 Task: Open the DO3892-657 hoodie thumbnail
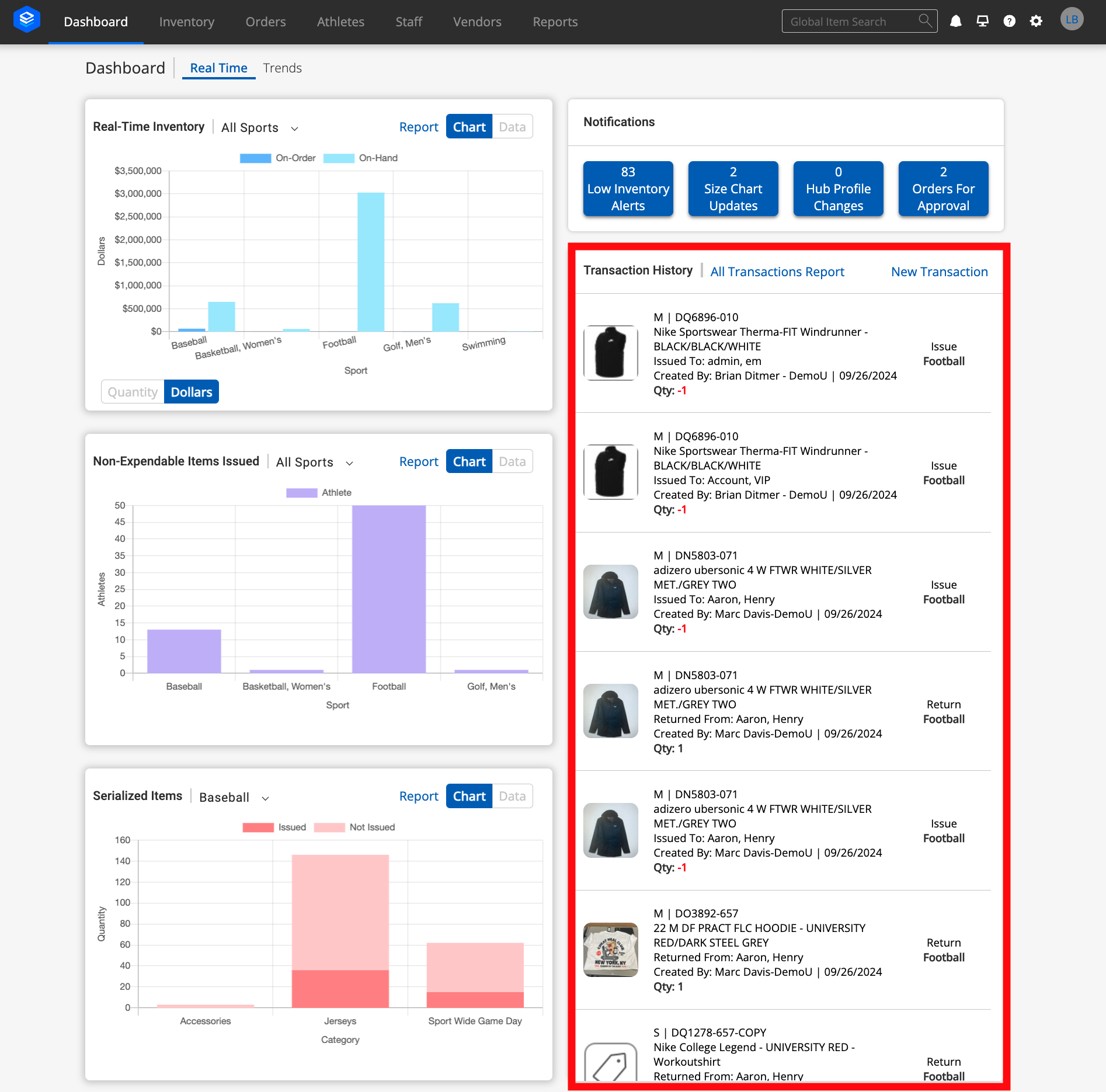point(611,950)
